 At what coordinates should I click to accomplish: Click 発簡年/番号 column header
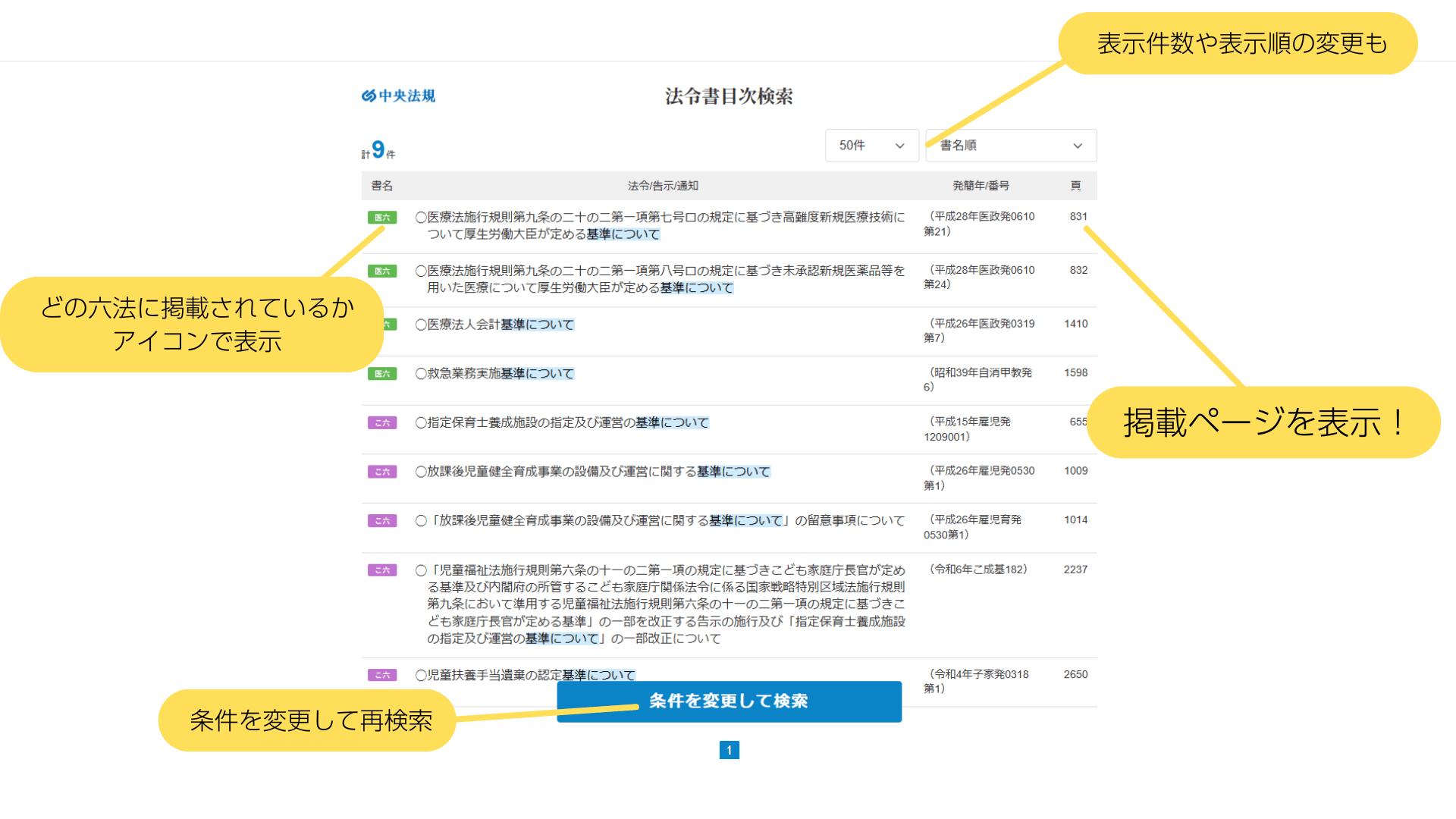981,186
